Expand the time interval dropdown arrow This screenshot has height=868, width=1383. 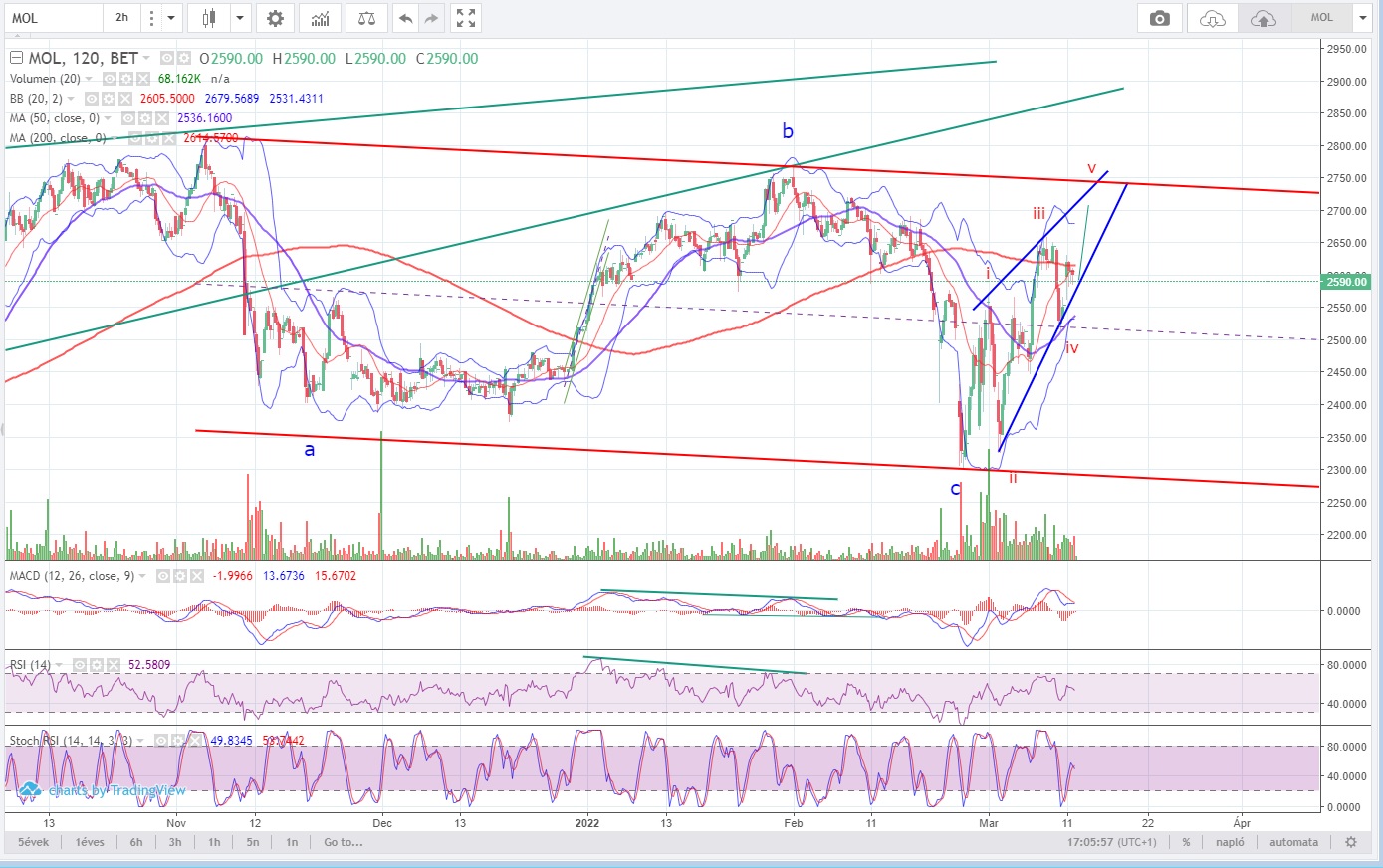[x=171, y=18]
